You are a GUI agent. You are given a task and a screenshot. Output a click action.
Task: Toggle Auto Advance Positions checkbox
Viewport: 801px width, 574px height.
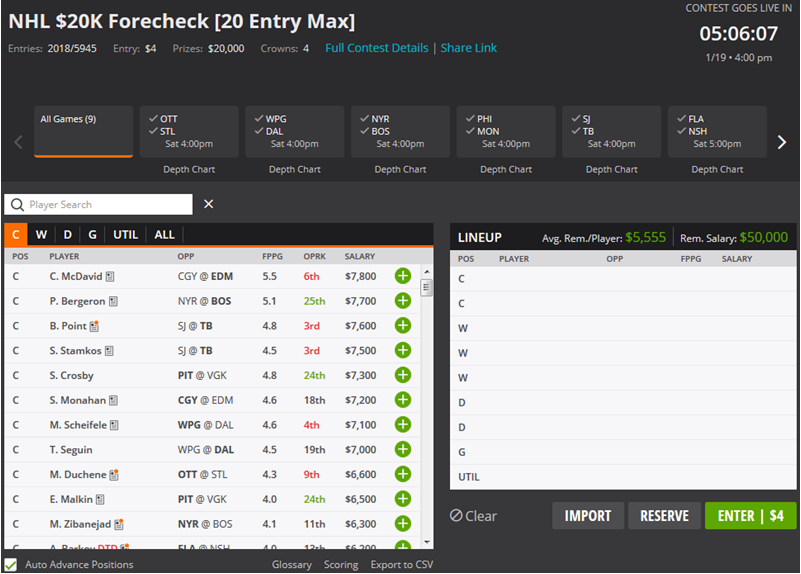click(11, 565)
